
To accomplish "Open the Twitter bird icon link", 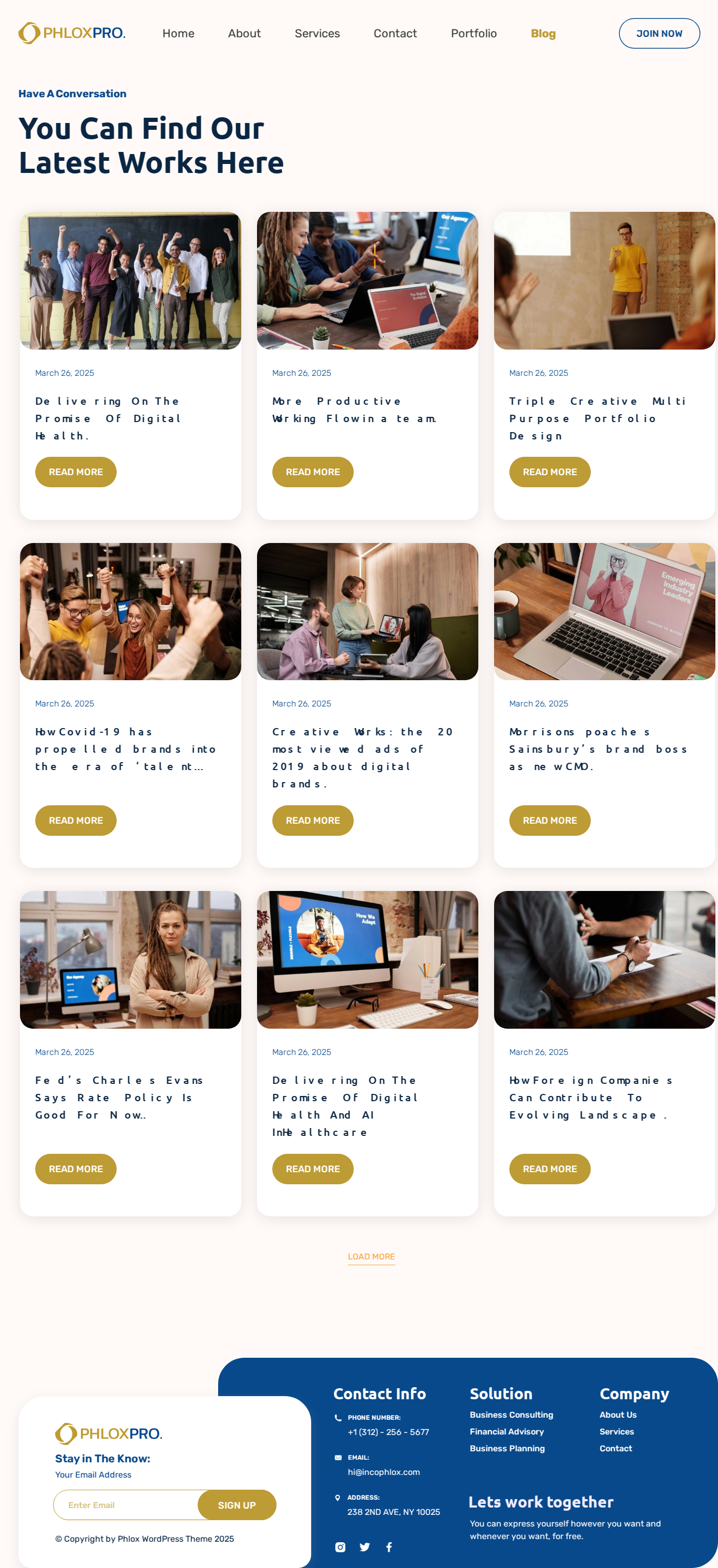I will [x=364, y=1546].
